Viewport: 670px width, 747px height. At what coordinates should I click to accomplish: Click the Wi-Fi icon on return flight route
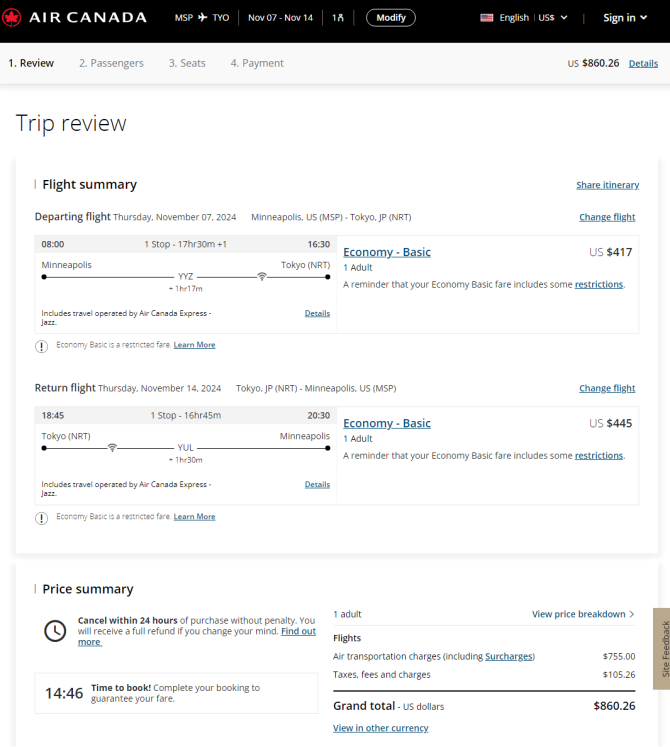point(112,448)
